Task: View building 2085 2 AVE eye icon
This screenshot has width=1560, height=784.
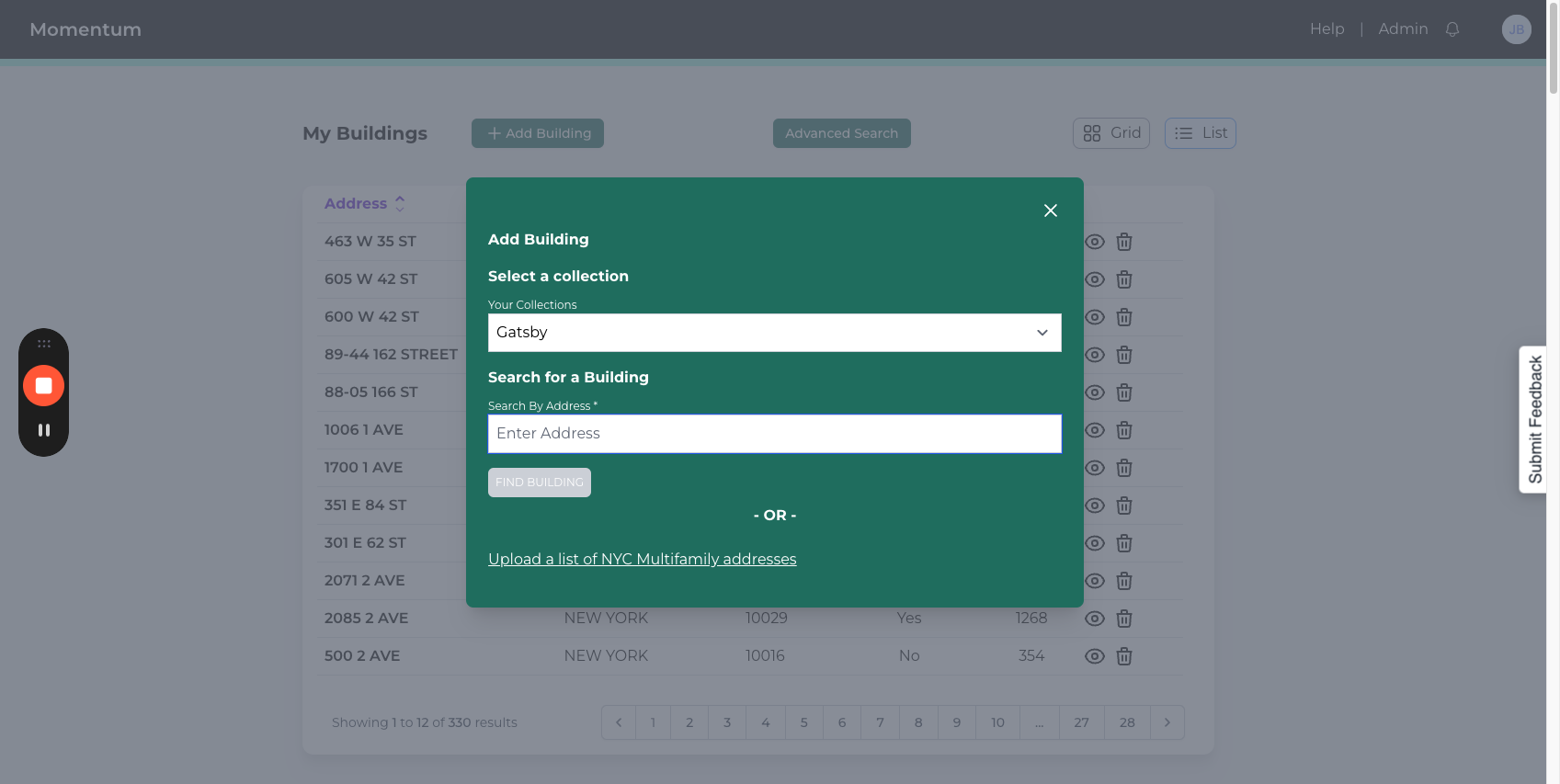Action: (1094, 619)
